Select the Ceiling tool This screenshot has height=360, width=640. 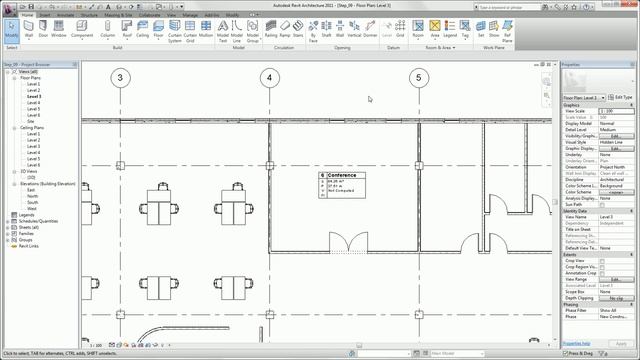142,29
